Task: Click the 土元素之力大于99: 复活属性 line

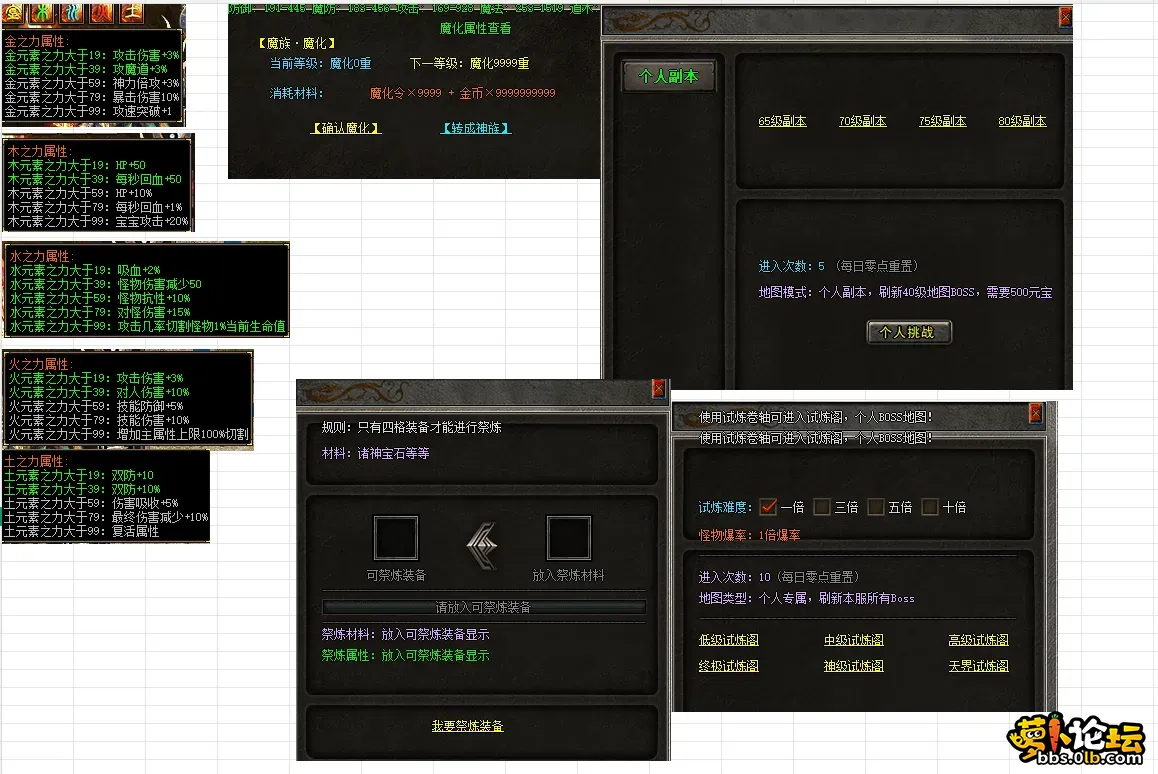Action: (81, 531)
